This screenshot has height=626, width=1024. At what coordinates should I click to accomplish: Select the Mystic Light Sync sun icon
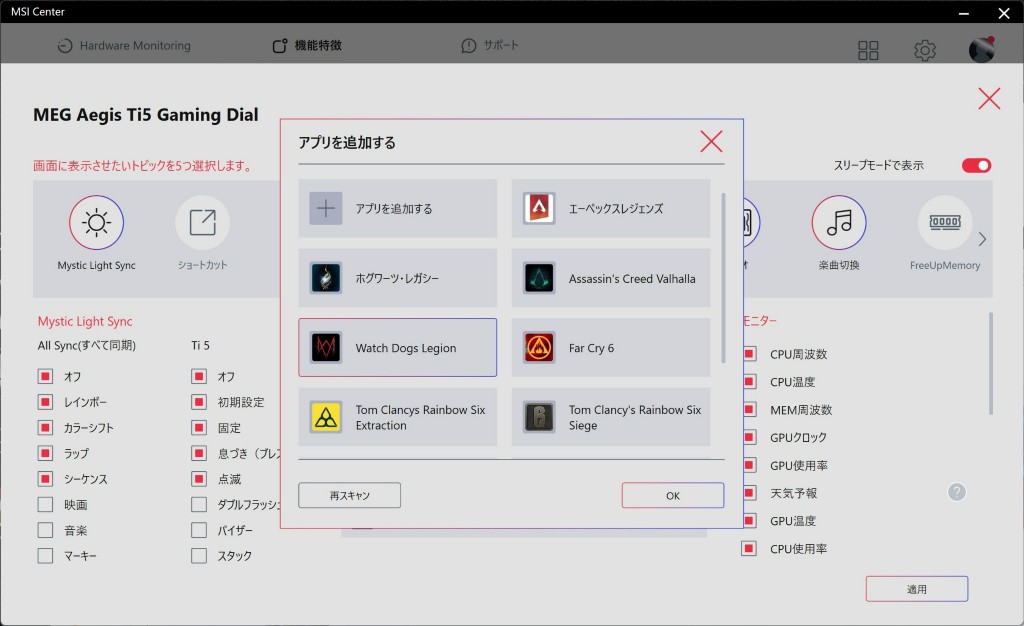[x=97, y=223]
